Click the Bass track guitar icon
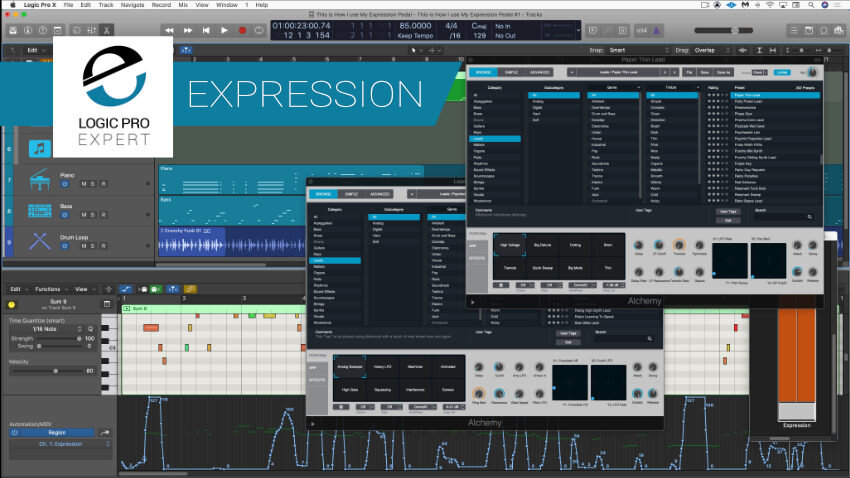This screenshot has height=478, width=850. pos(42,211)
